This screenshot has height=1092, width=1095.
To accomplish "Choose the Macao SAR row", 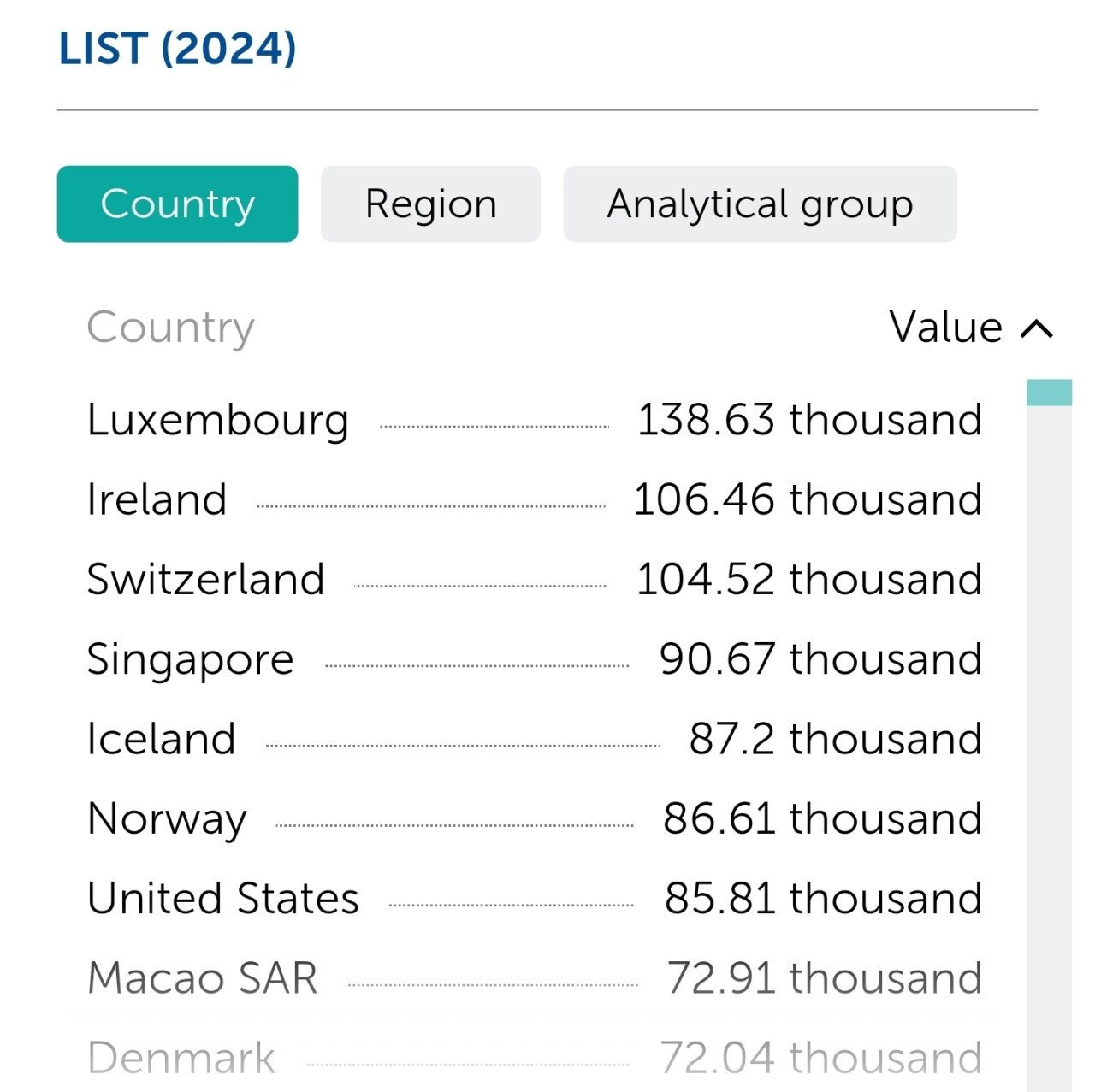I will (203, 978).
